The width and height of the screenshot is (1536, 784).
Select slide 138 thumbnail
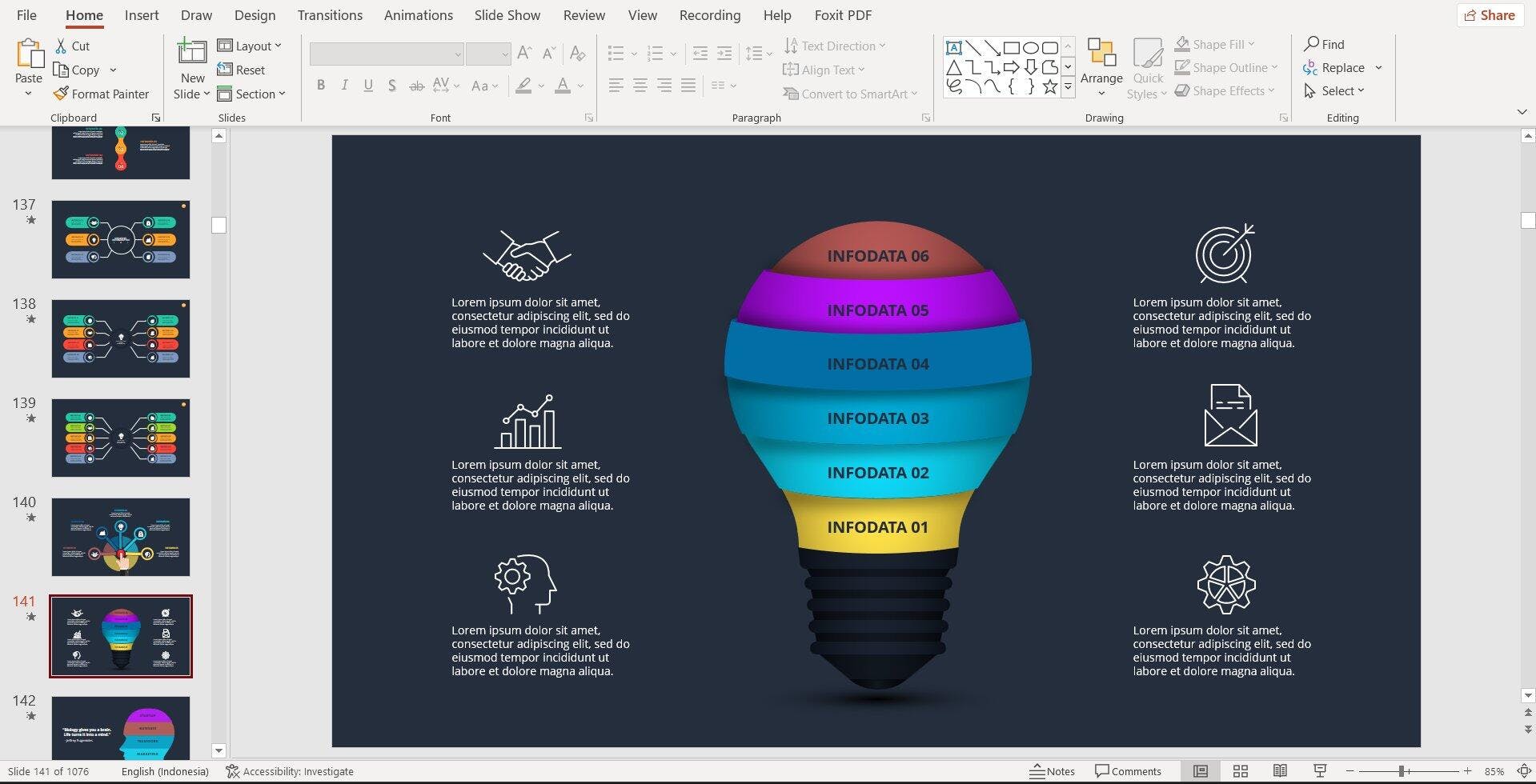121,339
